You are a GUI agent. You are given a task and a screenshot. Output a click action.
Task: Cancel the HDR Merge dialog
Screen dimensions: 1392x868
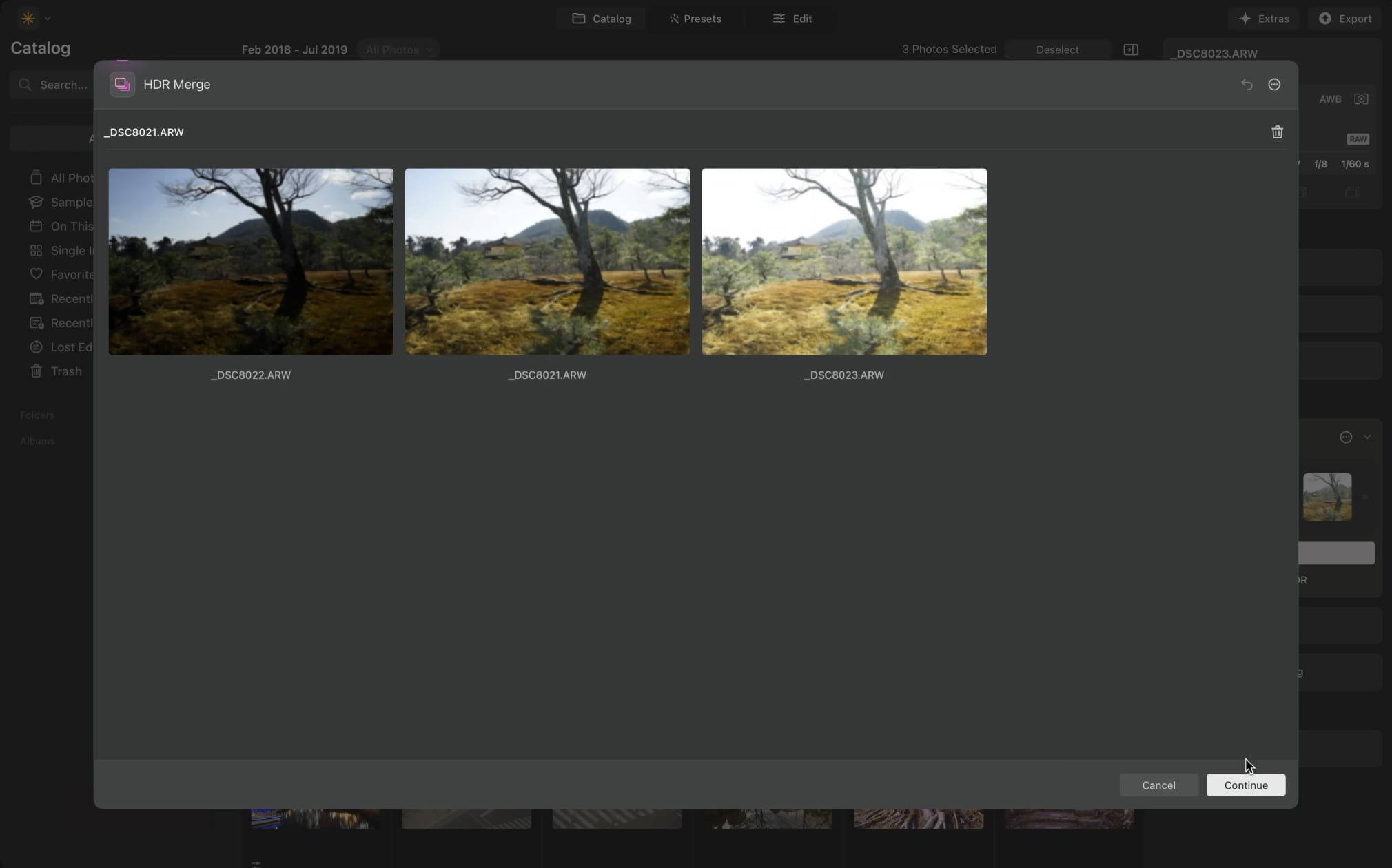[x=1158, y=785]
